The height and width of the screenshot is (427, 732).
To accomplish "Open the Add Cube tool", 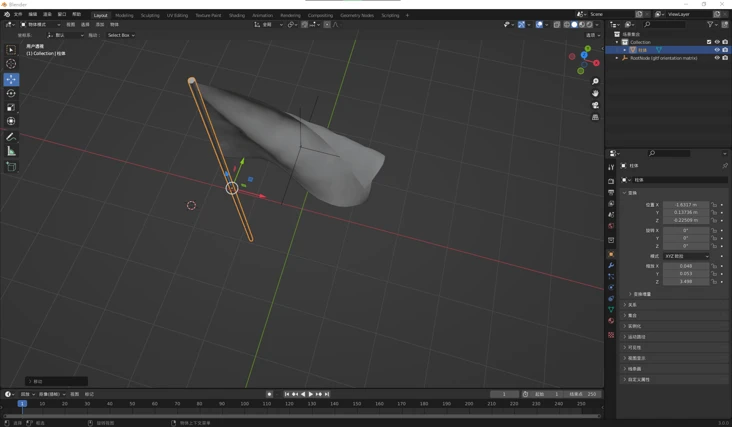I will [x=11, y=167].
